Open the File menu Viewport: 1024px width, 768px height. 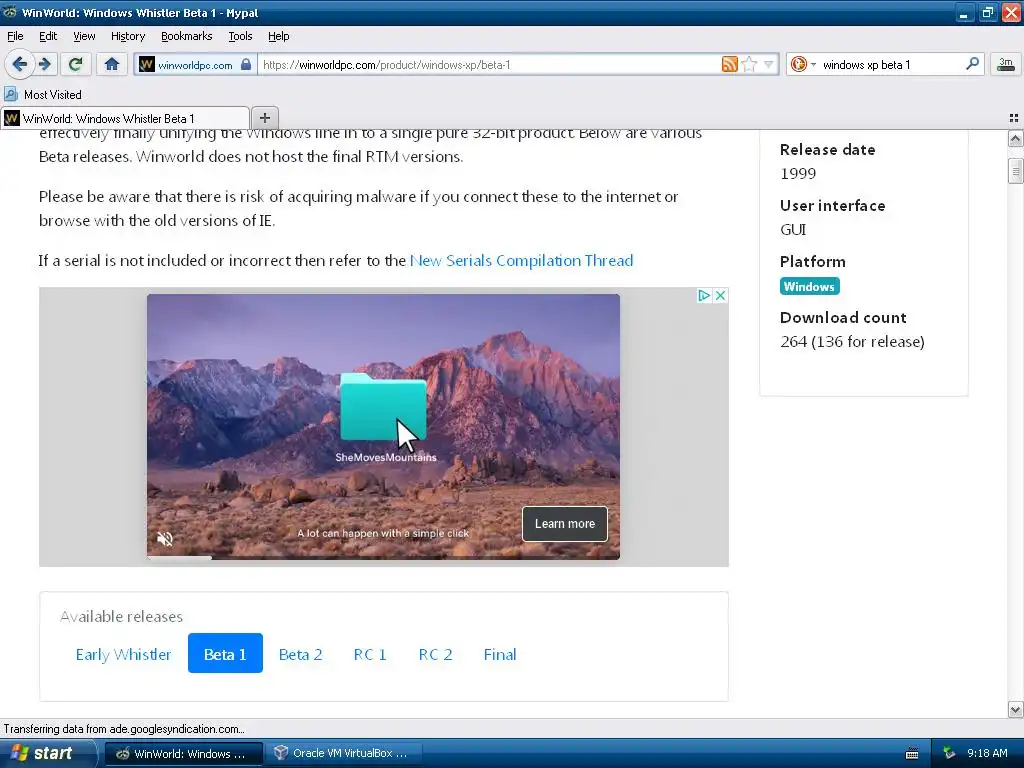click(15, 36)
